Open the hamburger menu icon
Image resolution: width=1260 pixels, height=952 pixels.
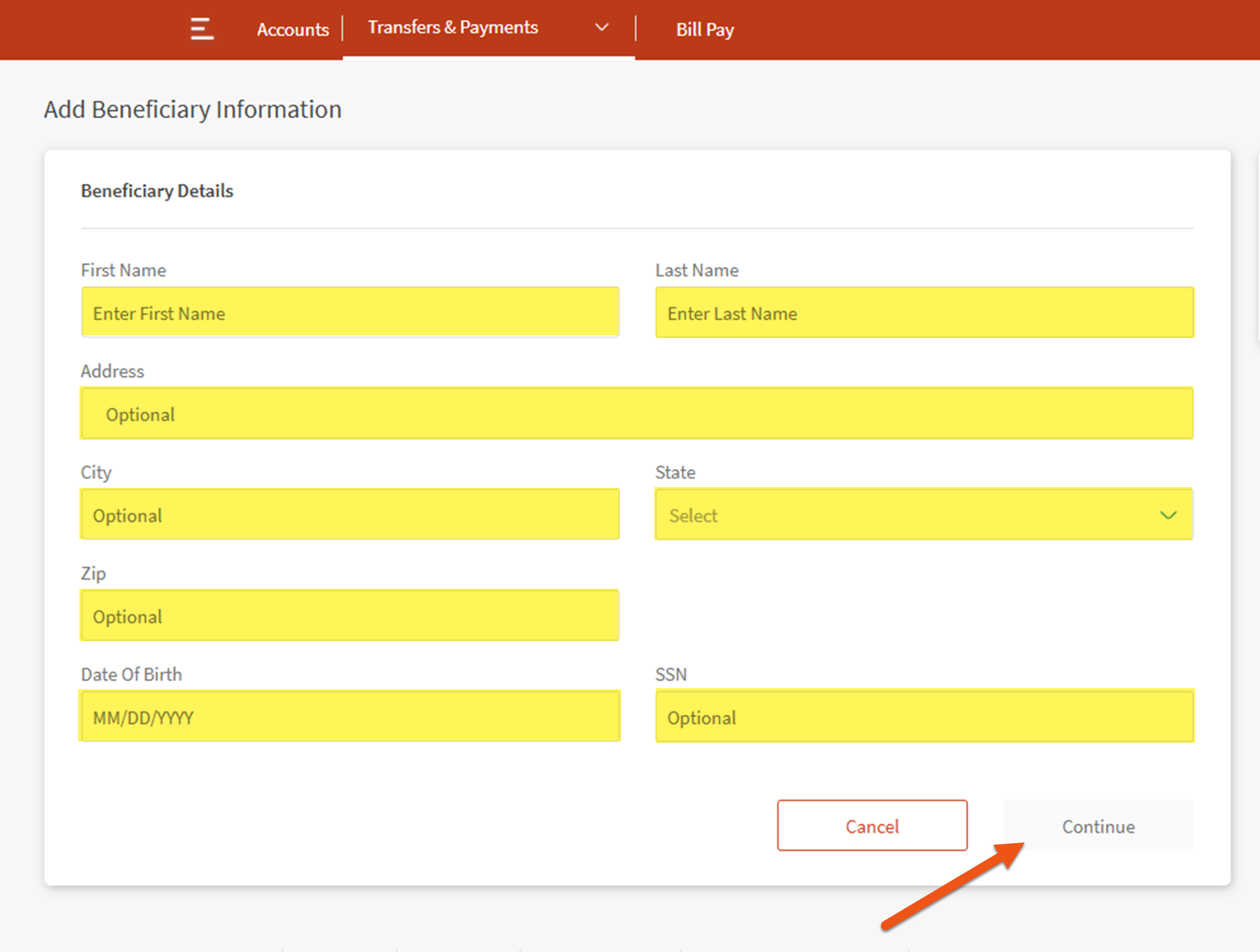[x=202, y=28]
